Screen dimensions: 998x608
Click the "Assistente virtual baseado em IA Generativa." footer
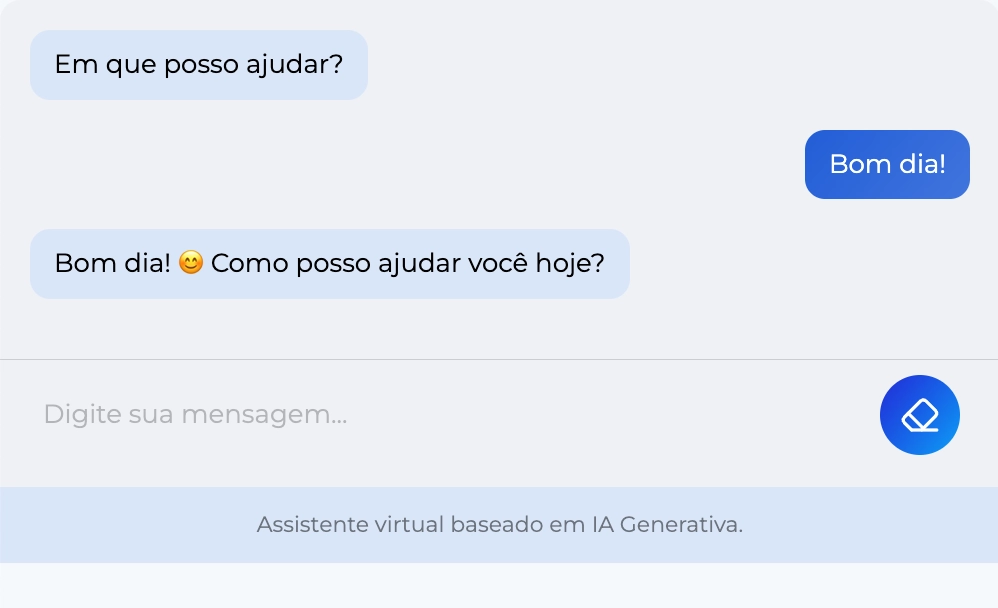[499, 524]
